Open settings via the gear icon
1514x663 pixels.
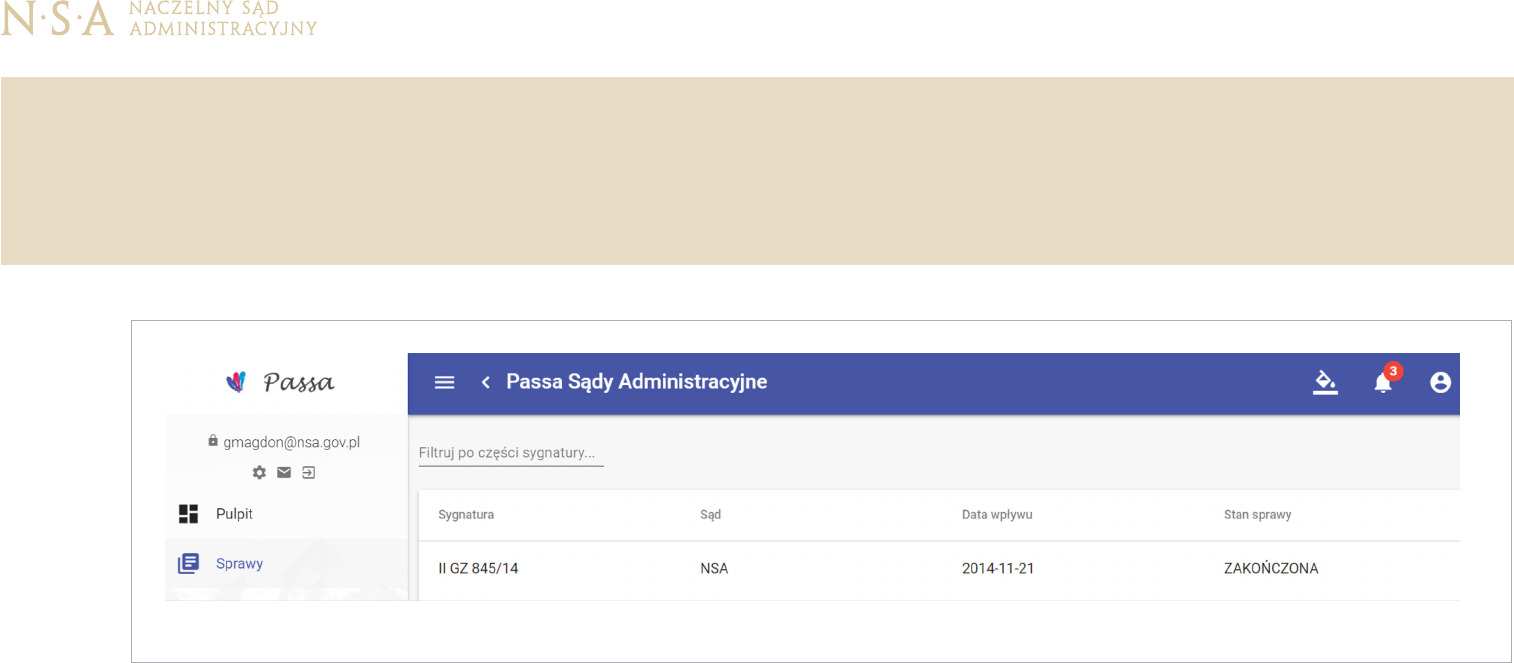(260, 472)
